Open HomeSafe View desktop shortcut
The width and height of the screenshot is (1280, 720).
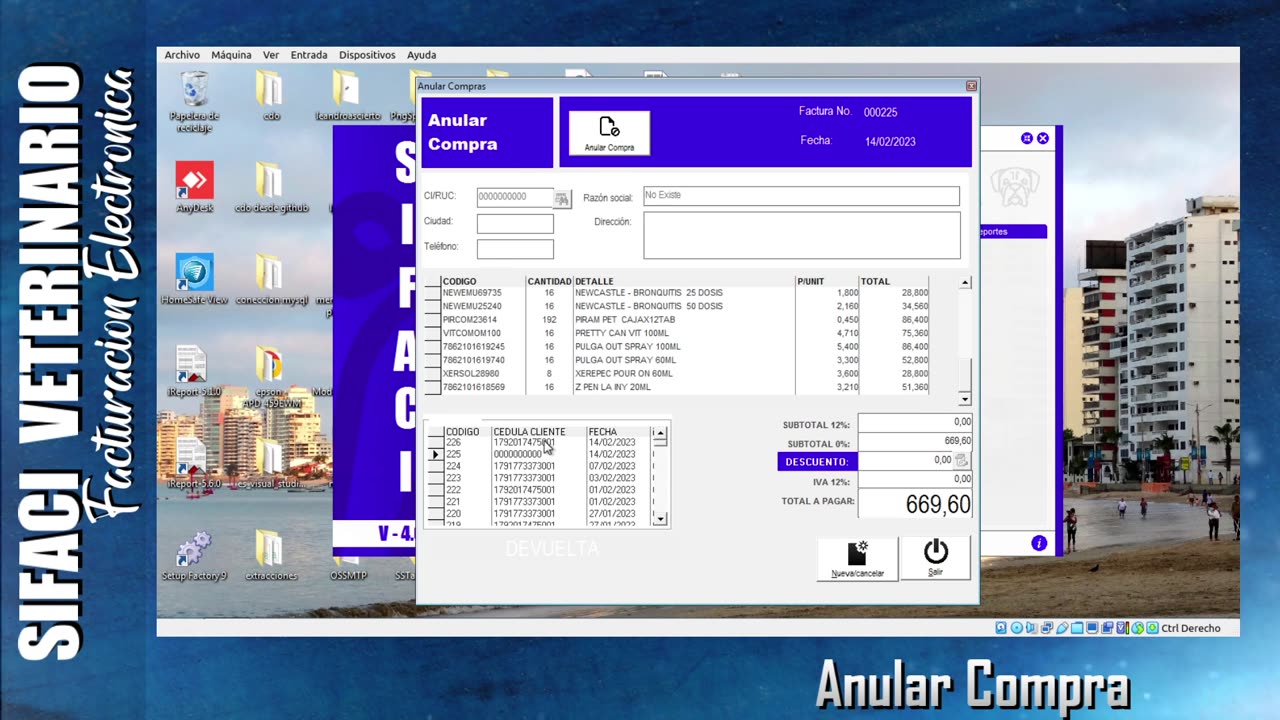tap(194, 279)
